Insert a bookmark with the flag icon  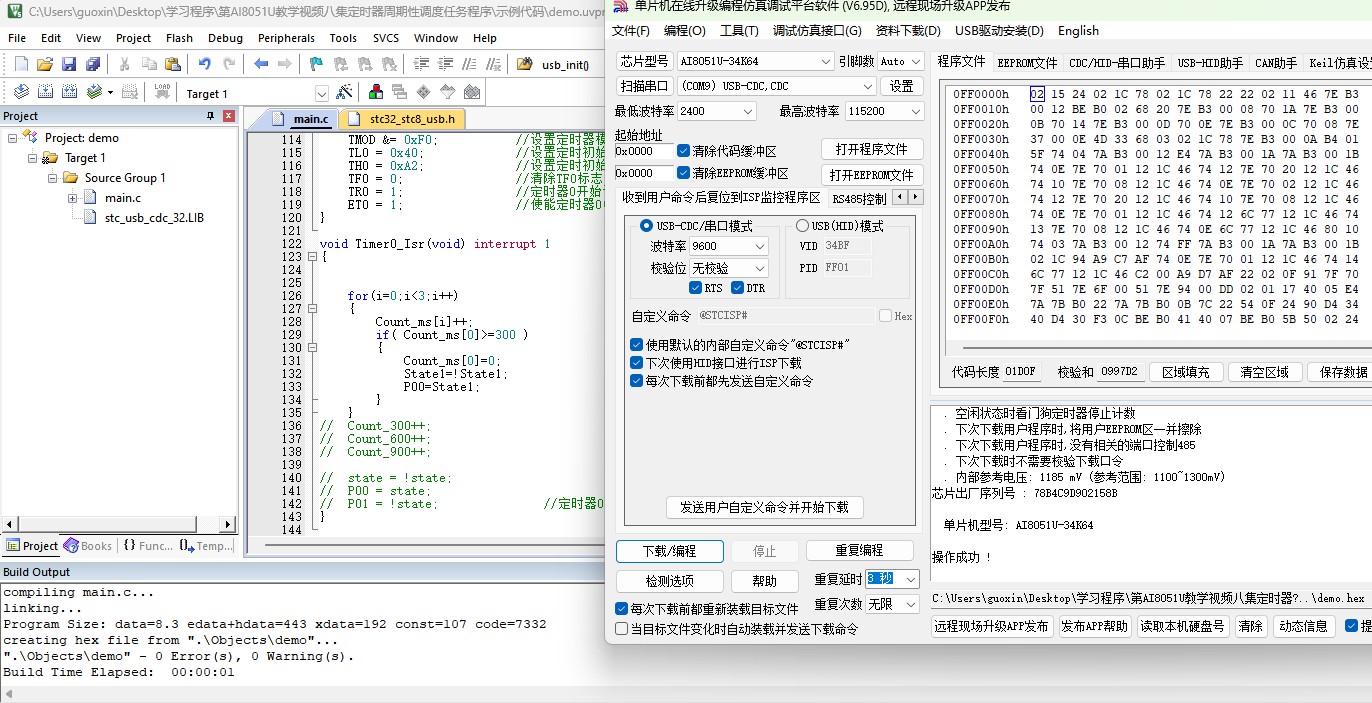pos(316,64)
